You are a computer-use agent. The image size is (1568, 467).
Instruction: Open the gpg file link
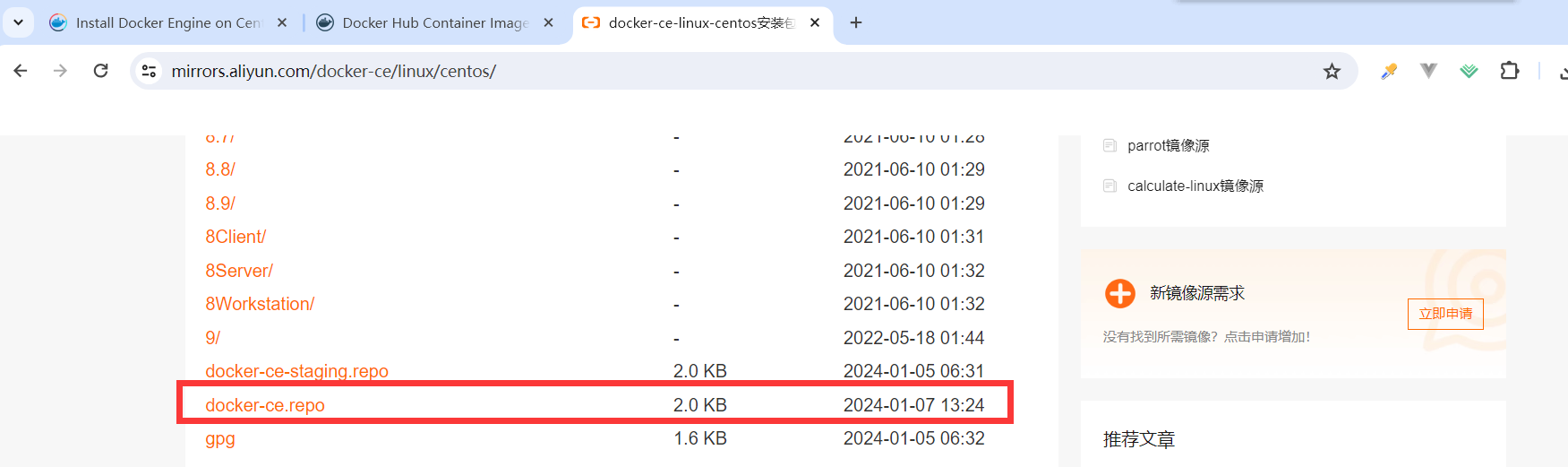[x=220, y=439]
